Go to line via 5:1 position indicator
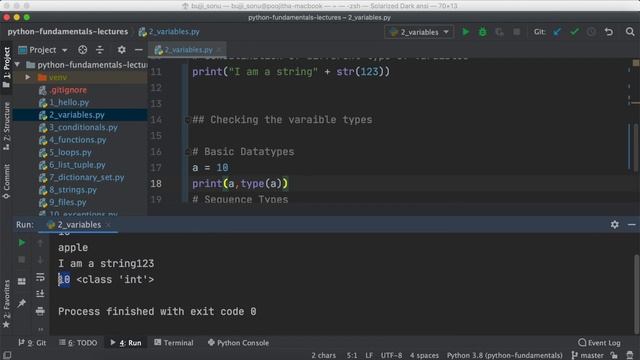The width and height of the screenshot is (640, 360). click(x=352, y=355)
